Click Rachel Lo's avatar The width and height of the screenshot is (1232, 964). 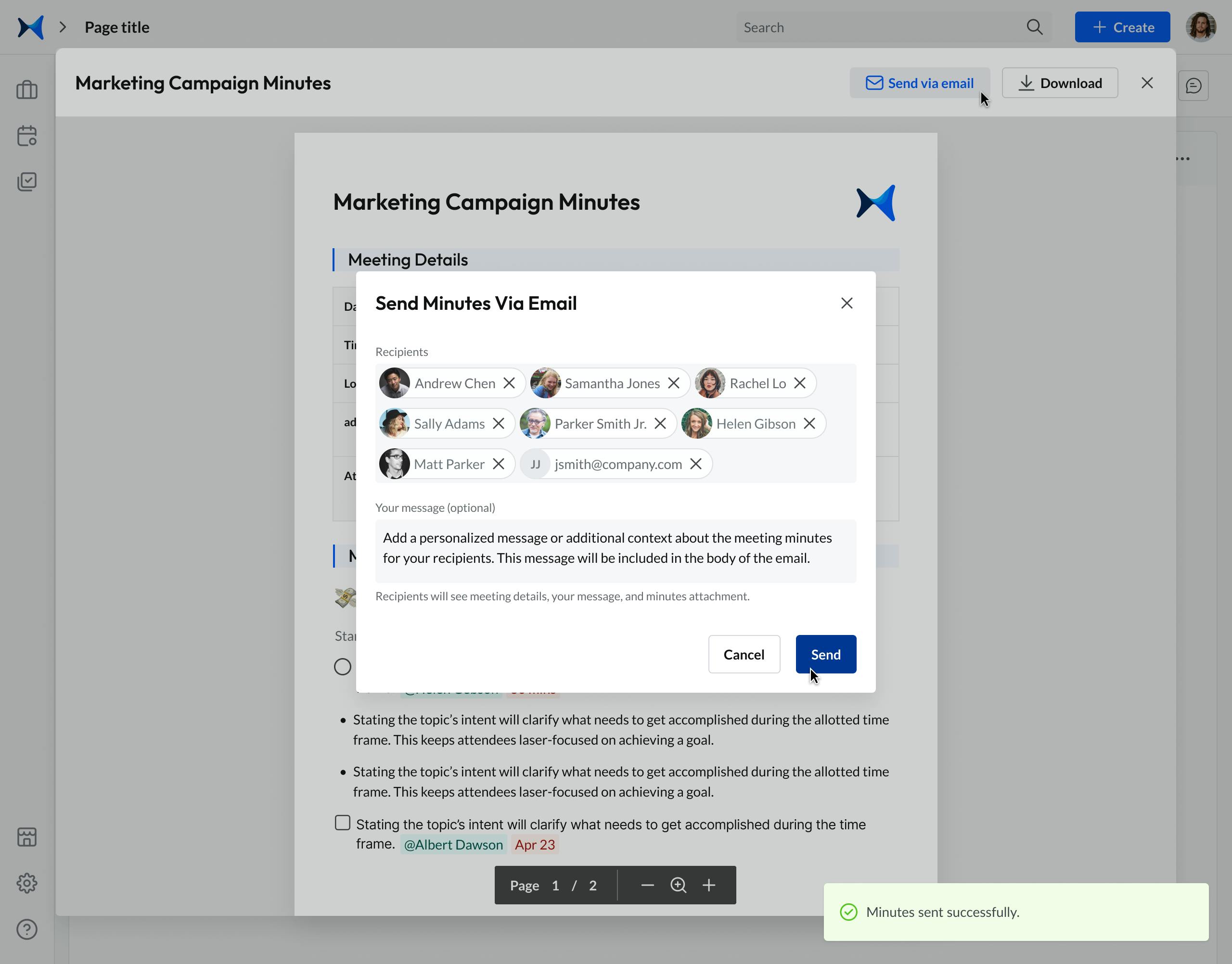pyautogui.click(x=710, y=383)
